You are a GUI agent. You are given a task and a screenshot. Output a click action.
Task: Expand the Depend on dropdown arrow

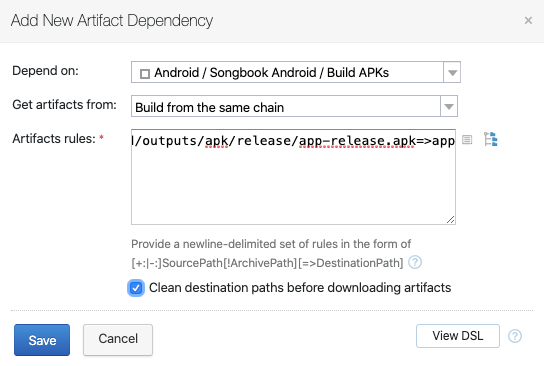pyautogui.click(x=452, y=72)
